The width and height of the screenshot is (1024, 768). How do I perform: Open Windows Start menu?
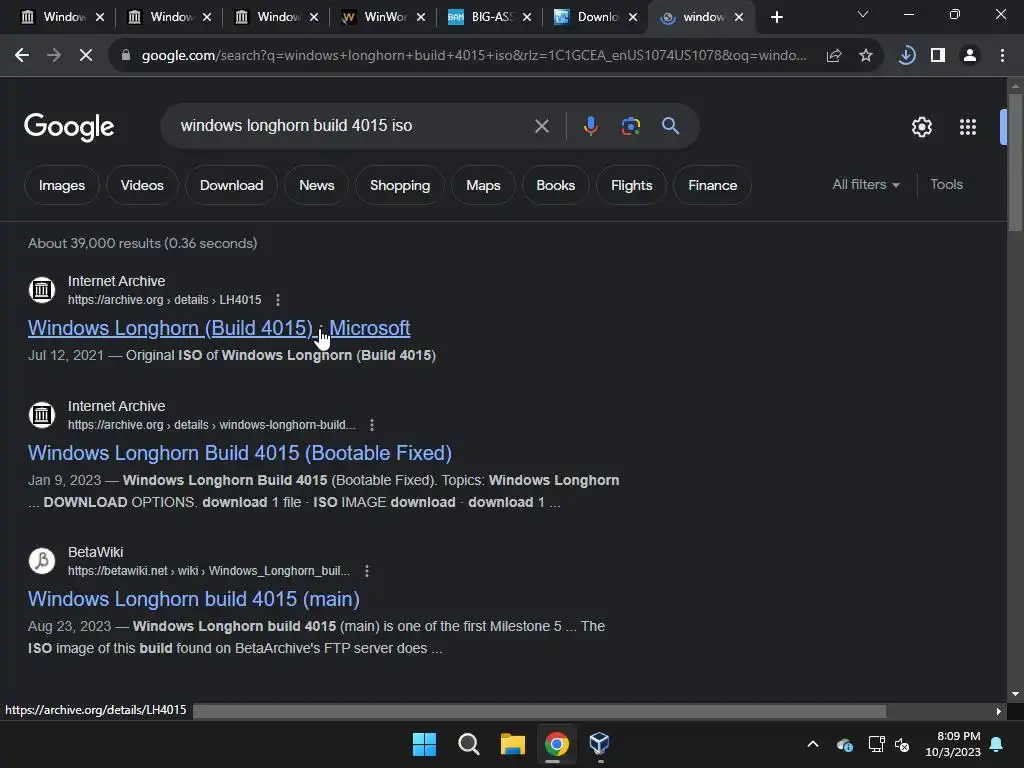pyautogui.click(x=424, y=744)
